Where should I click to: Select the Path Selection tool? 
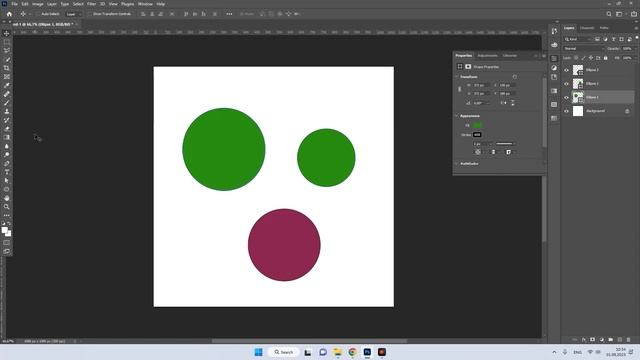(x=7, y=181)
